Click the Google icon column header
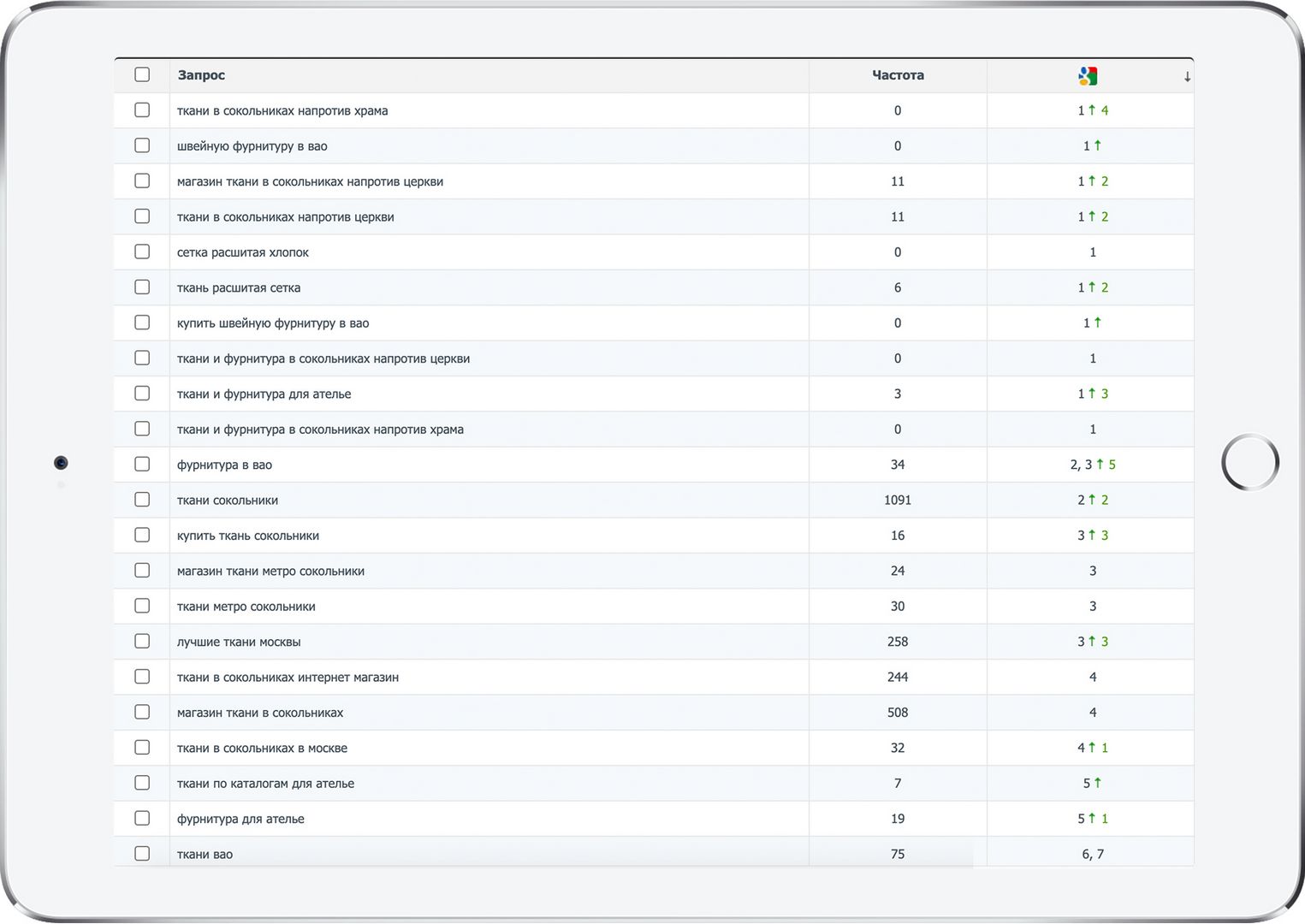 (1088, 75)
